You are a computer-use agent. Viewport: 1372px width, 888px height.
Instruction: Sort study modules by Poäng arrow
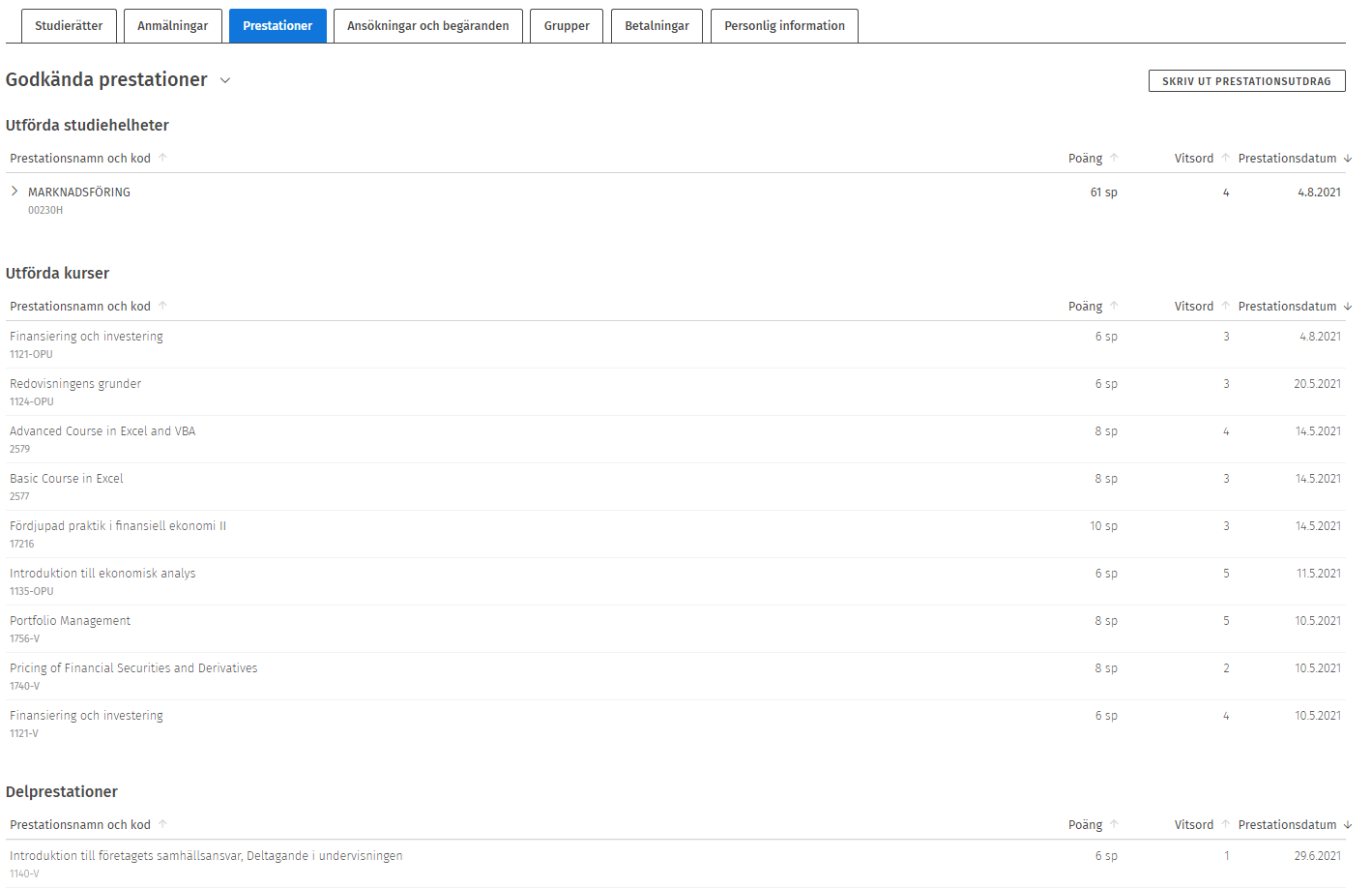(x=1114, y=158)
